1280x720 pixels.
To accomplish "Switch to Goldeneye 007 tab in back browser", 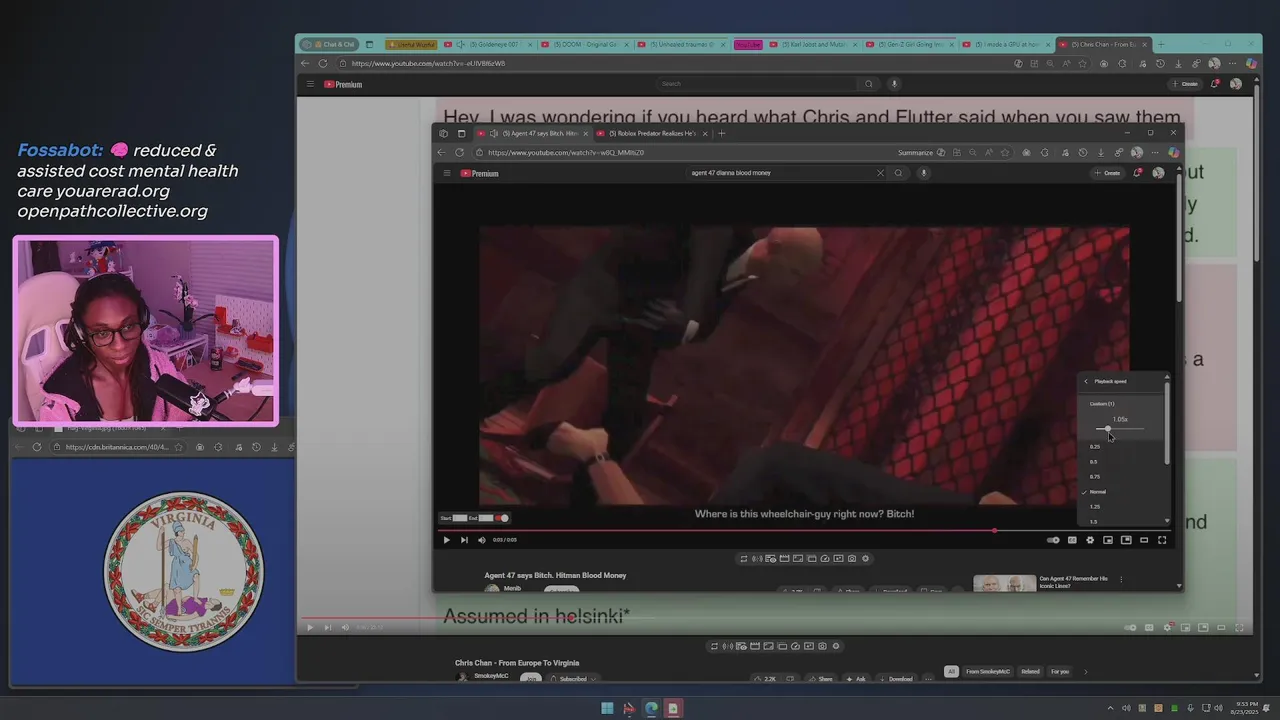I will 488,45.
